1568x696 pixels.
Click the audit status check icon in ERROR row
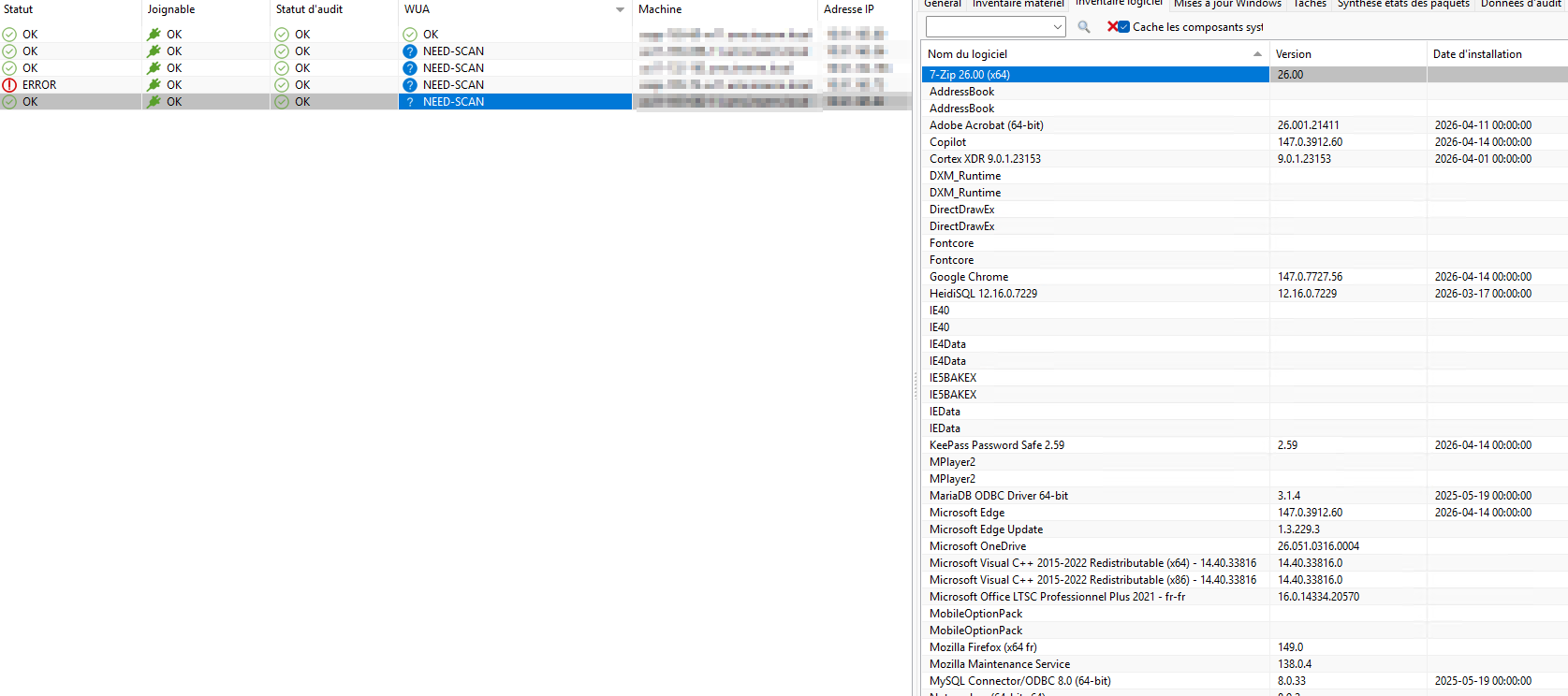tap(282, 85)
